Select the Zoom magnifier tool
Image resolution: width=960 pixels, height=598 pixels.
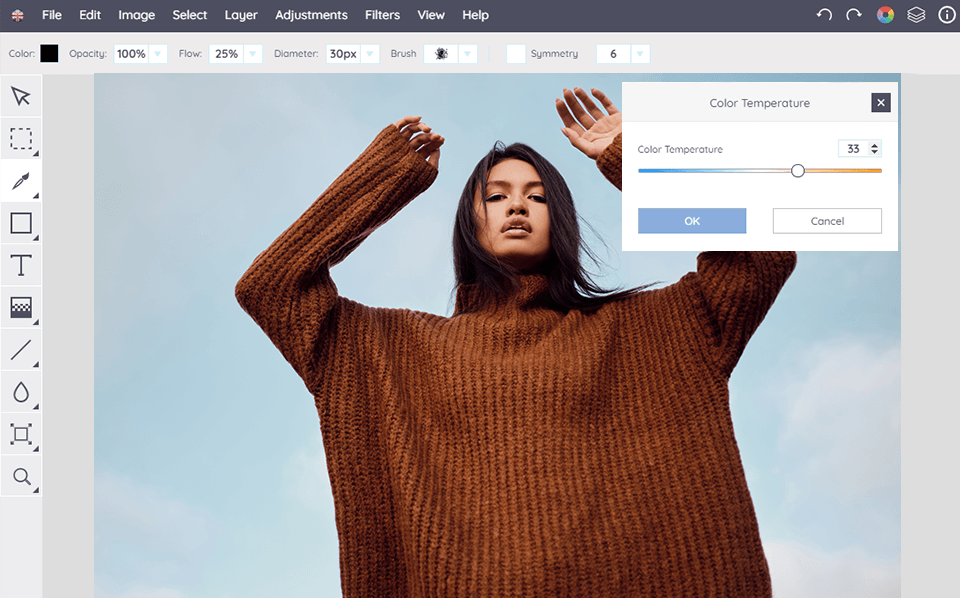coord(21,476)
